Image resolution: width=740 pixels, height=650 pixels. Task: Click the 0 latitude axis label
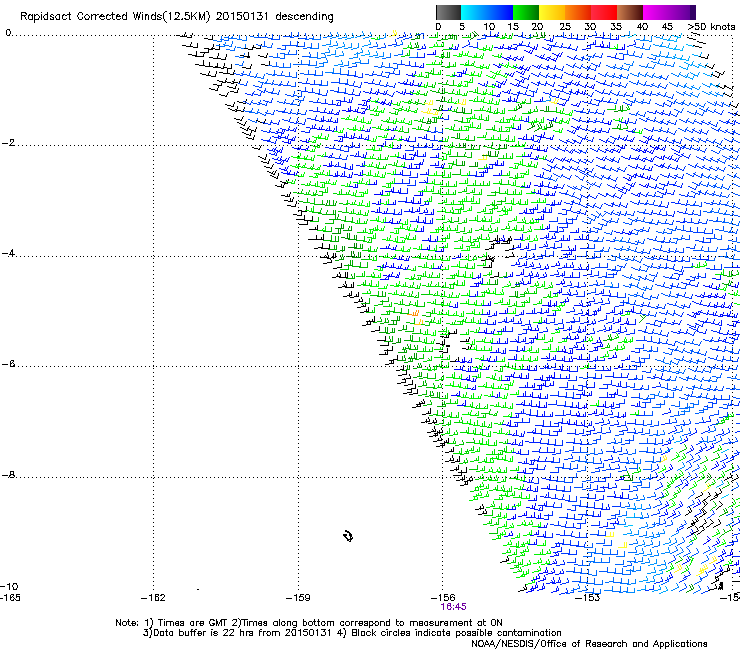(8, 33)
